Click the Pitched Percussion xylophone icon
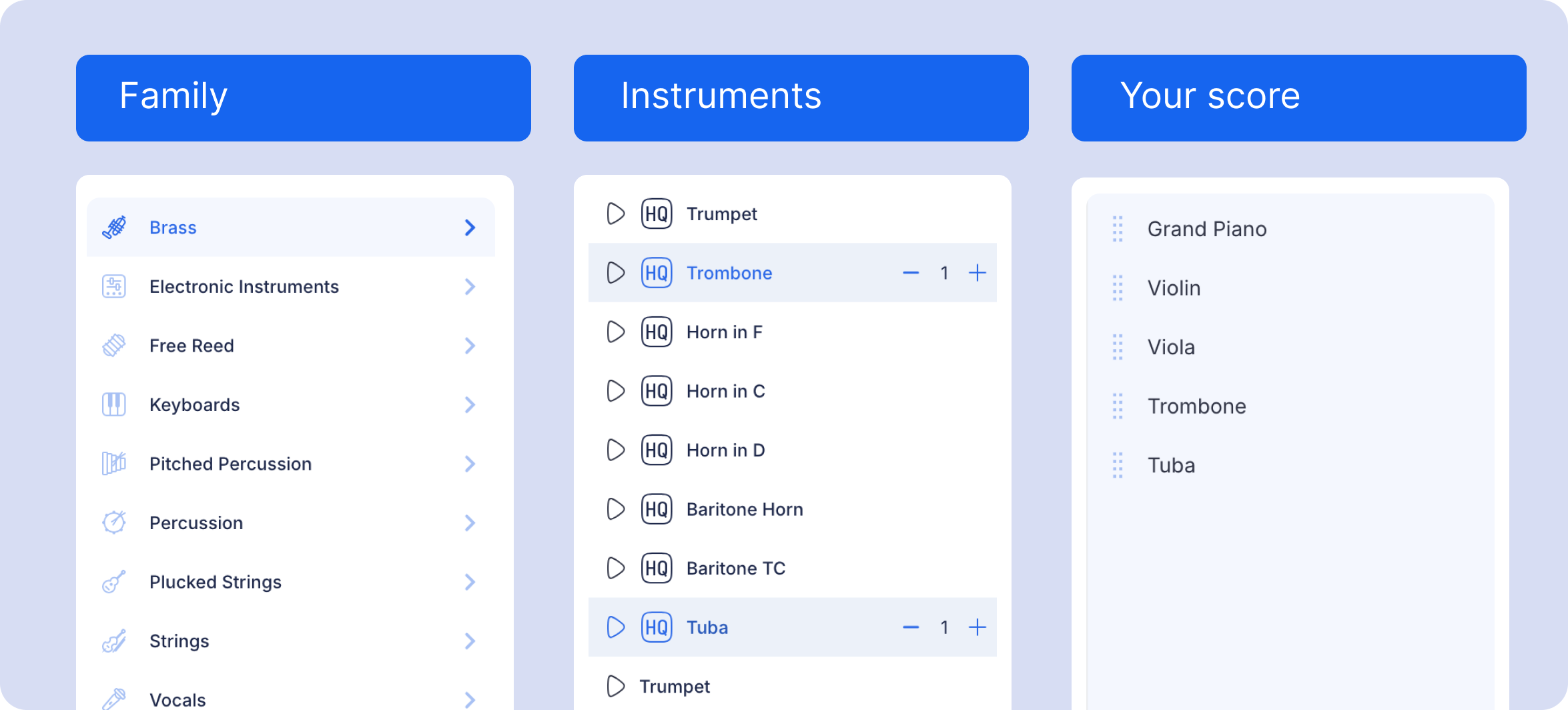 click(x=114, y=463)
